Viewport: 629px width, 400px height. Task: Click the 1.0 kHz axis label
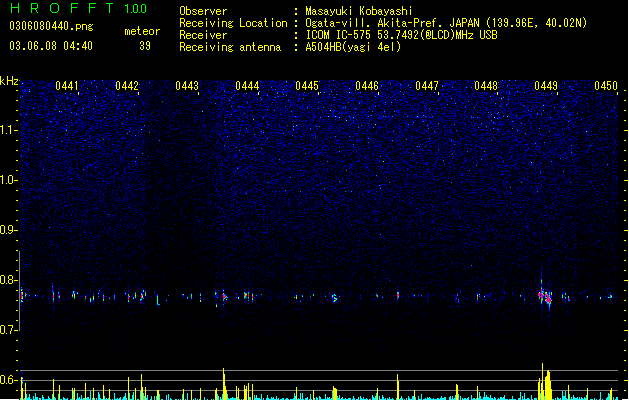pos(8,180)
